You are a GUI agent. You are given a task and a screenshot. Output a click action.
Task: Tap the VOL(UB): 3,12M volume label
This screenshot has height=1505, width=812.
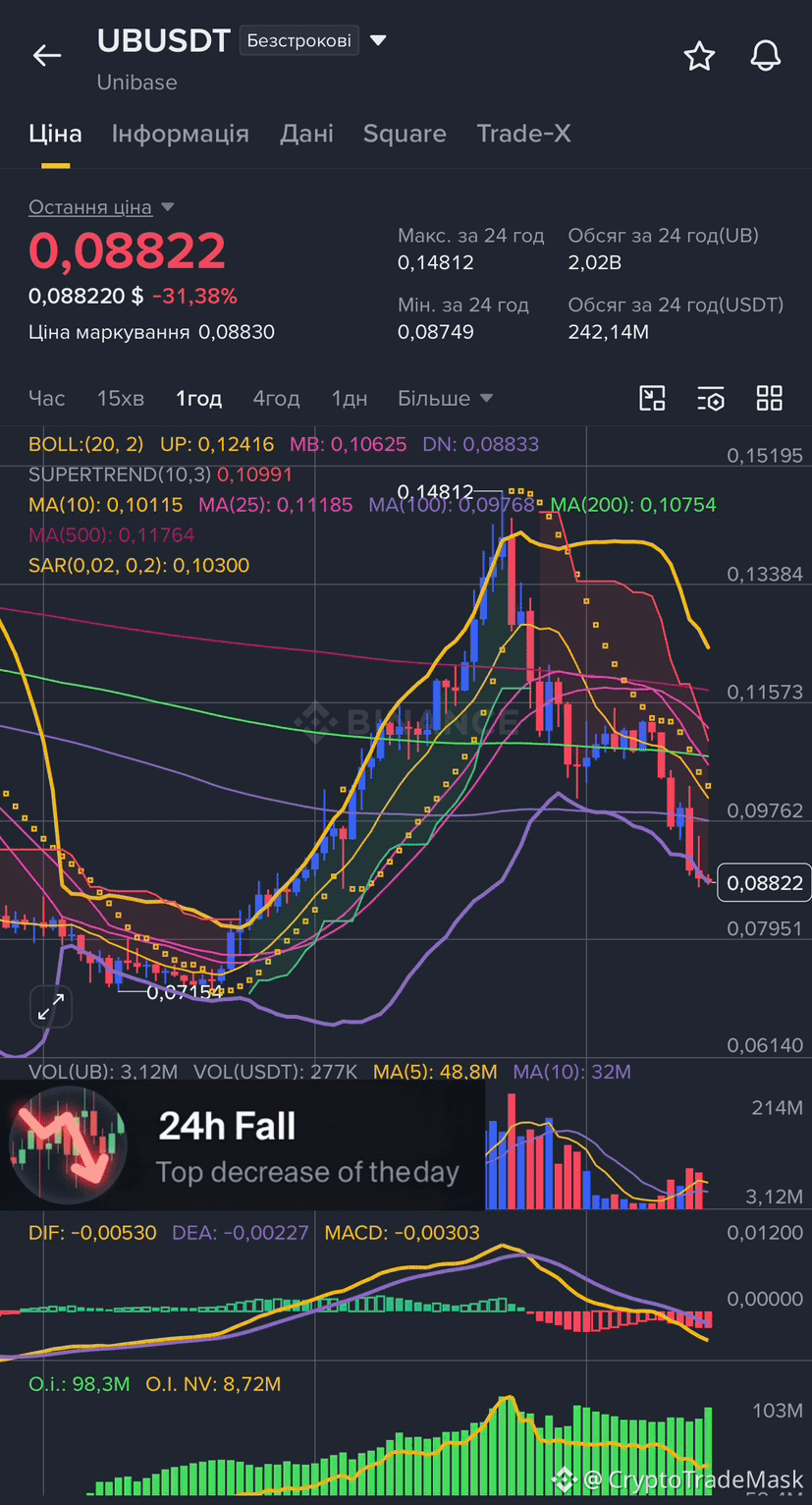103,1071
